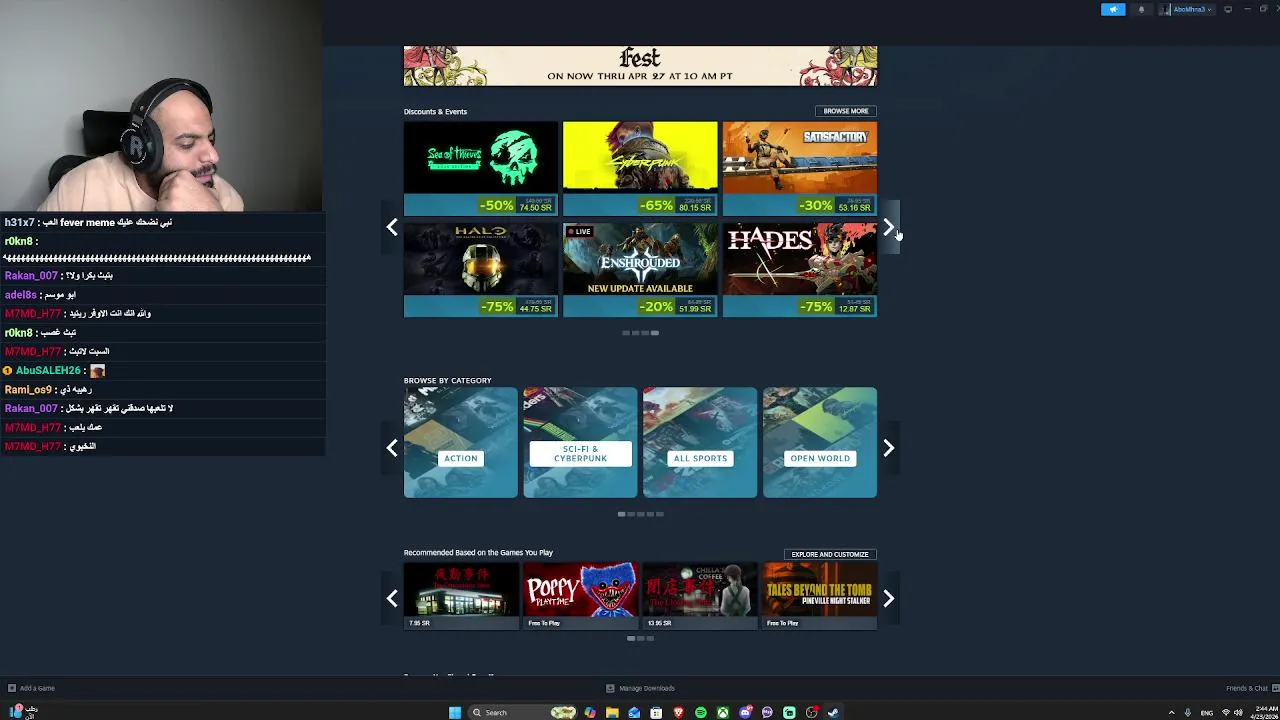Browse the OPEN WORLD category
Screen dimensions: 1280x720
[820, 442]
